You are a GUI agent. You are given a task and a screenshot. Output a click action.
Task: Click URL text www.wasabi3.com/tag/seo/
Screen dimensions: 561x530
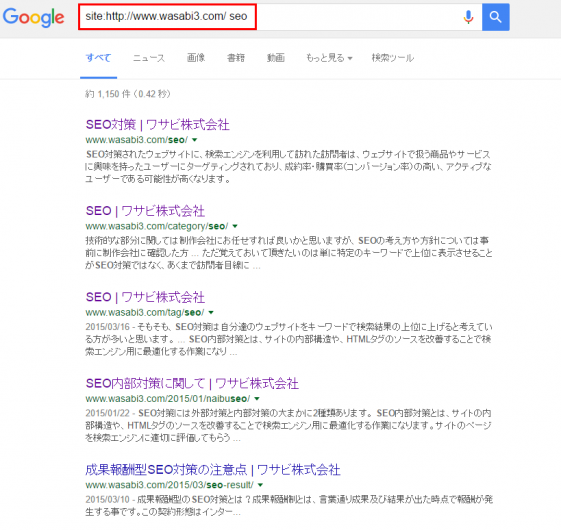pyautogui.click(x=145, y=312)
